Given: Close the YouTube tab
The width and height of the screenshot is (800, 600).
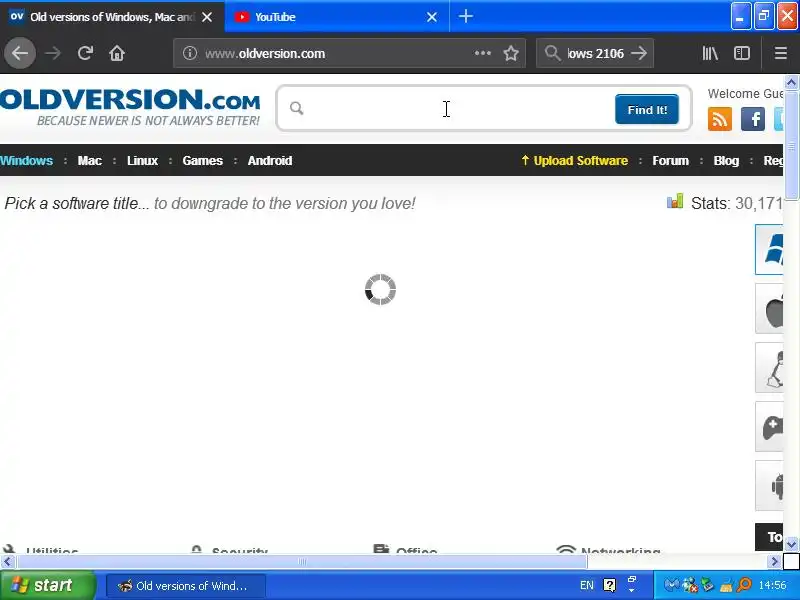Looking at the screenshot, I should (432, 17).
